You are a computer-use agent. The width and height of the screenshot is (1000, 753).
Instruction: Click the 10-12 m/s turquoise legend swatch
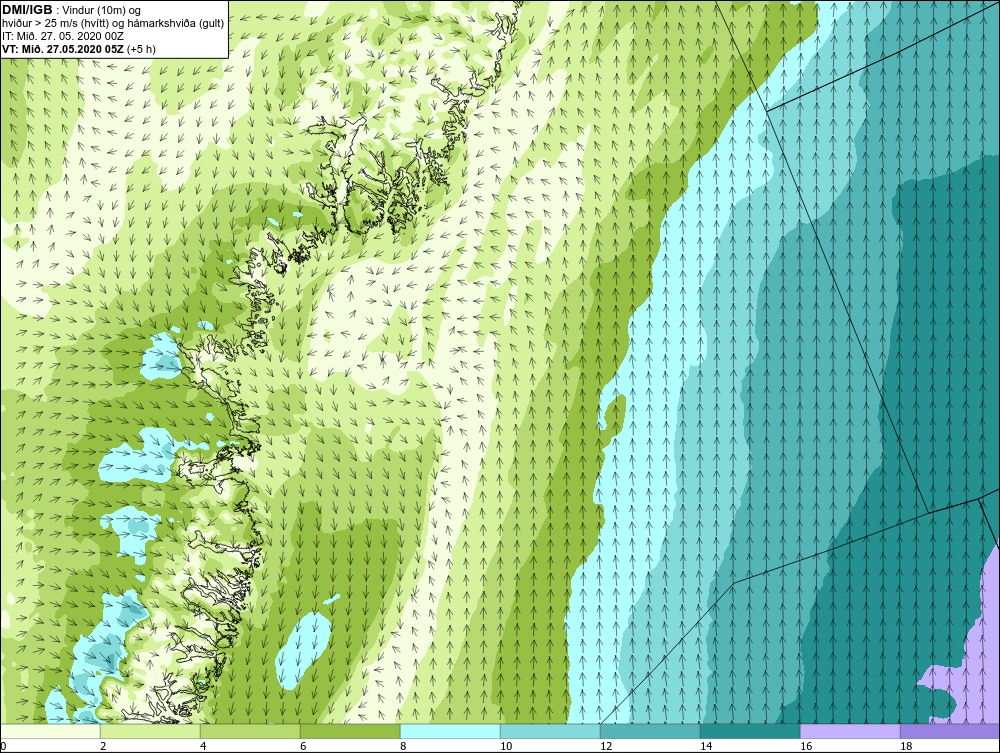coord(550,731)
